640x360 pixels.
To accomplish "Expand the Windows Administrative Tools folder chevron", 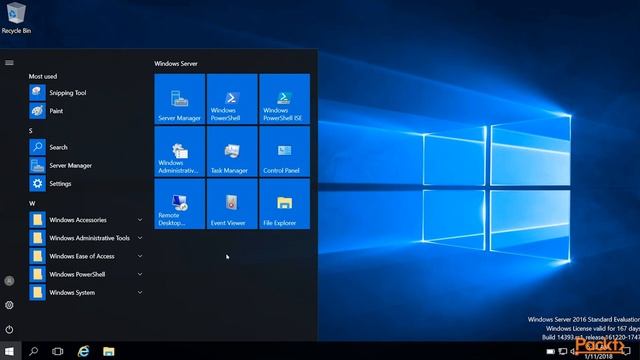I will [140, 238].
